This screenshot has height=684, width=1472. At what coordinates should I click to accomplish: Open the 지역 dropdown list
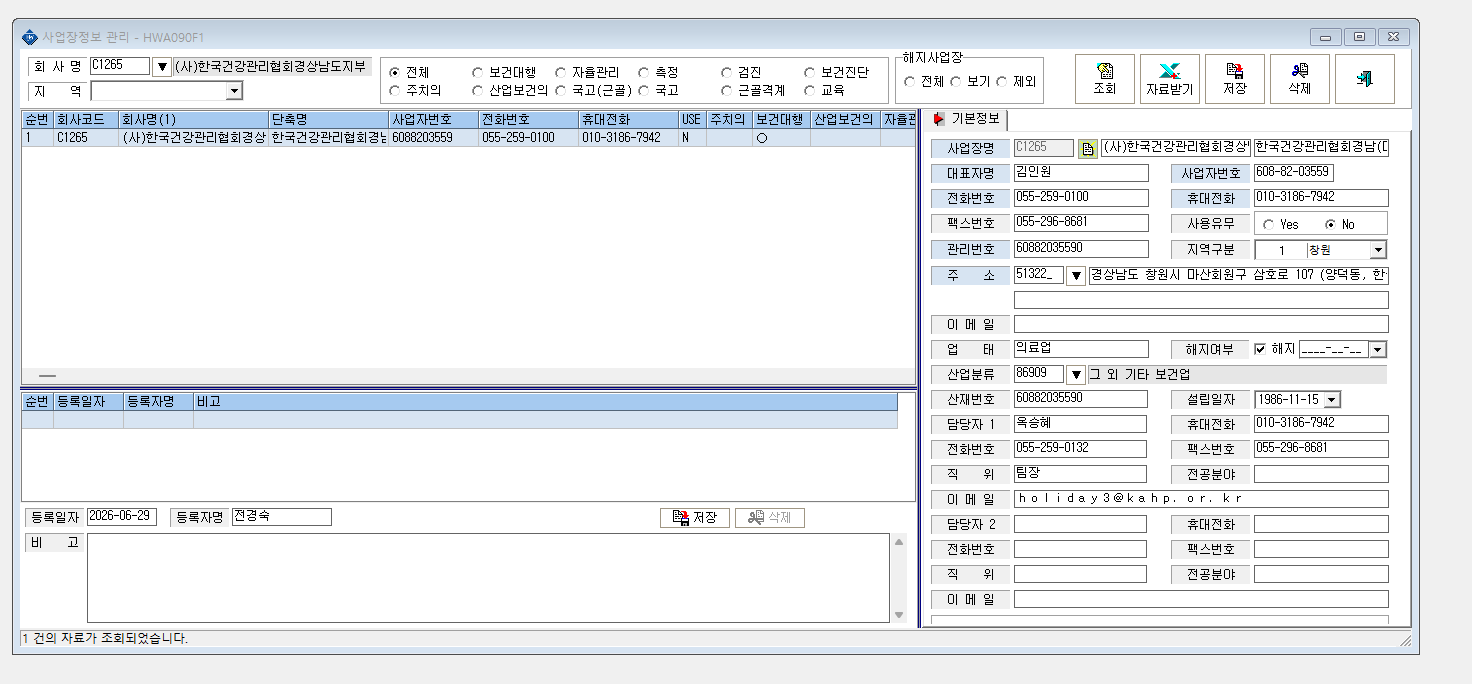pos(235,91)
